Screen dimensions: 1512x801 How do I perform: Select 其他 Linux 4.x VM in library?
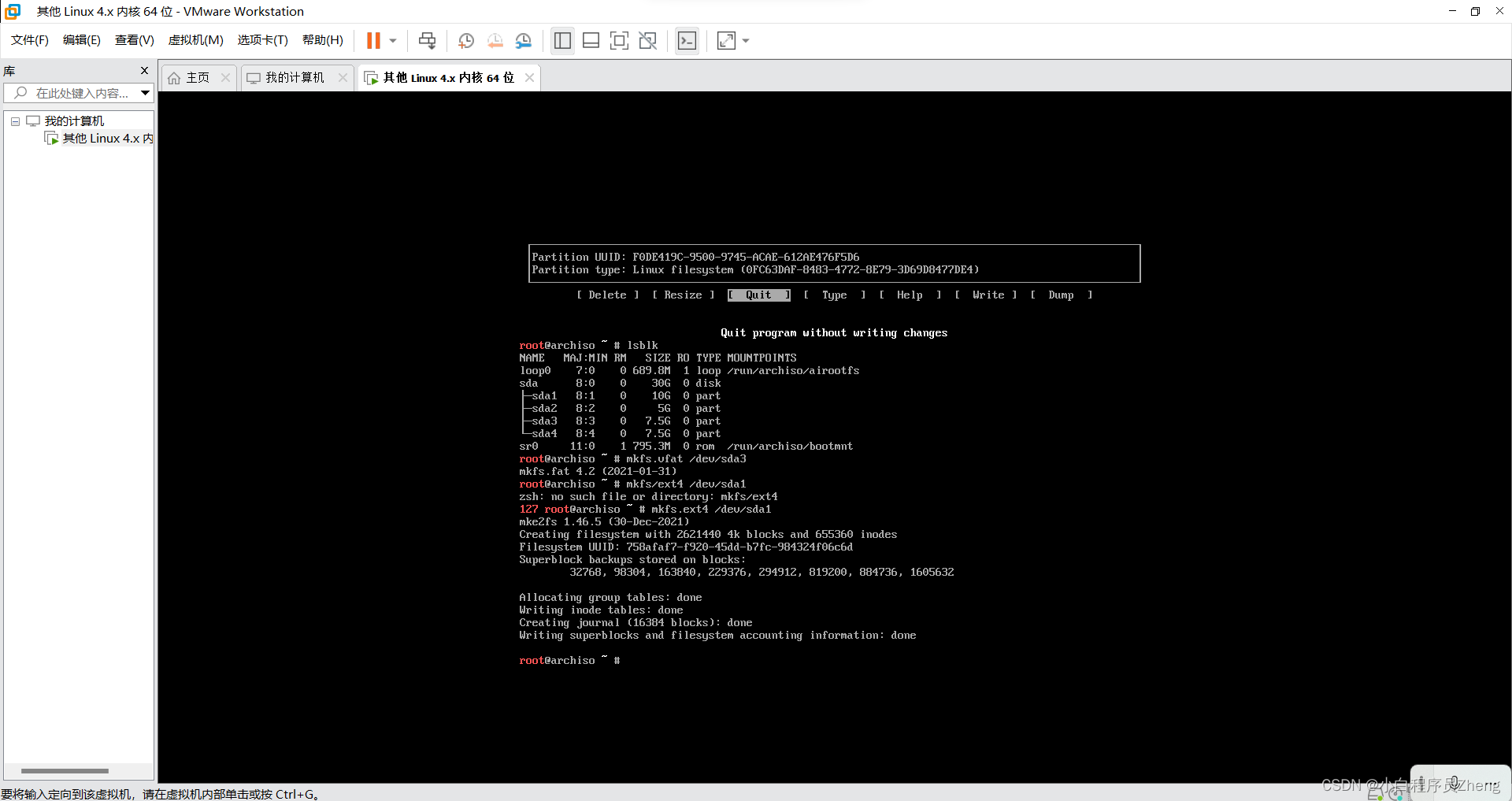click(x=100, y=139)
